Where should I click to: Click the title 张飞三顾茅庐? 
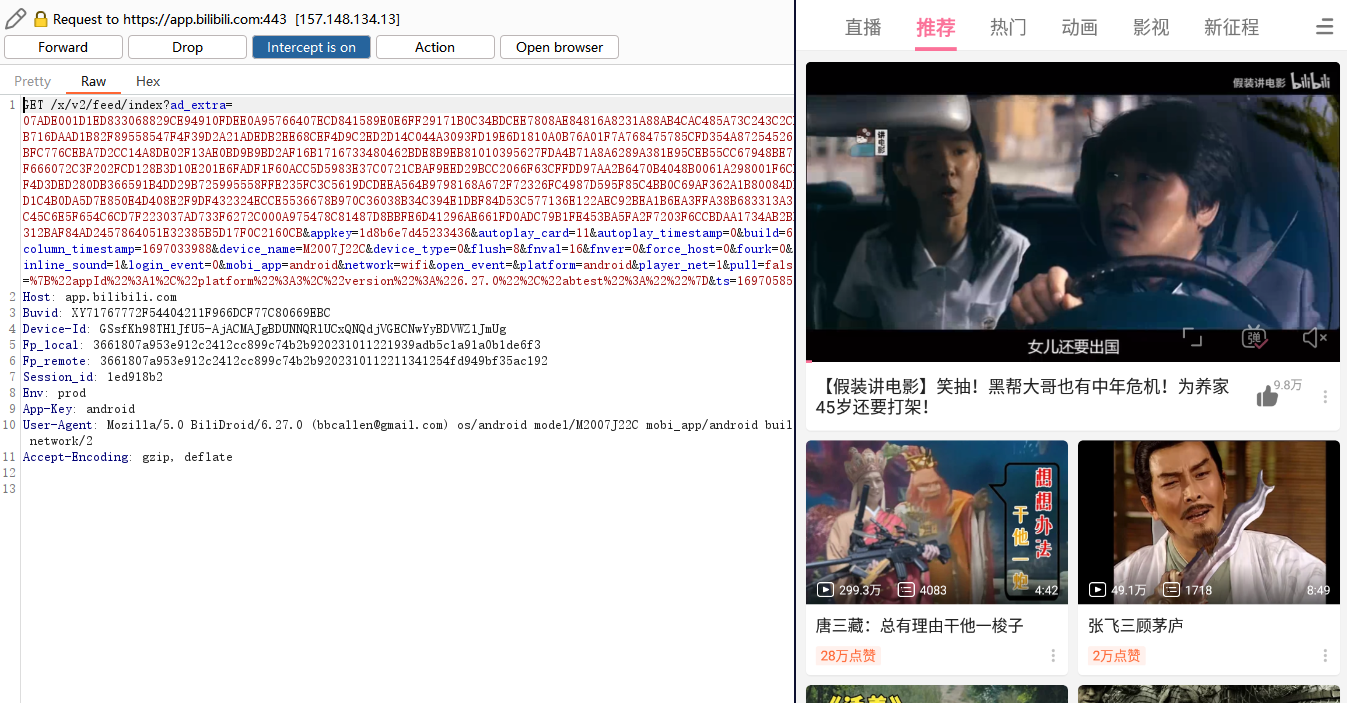(x=1135, y=625)
